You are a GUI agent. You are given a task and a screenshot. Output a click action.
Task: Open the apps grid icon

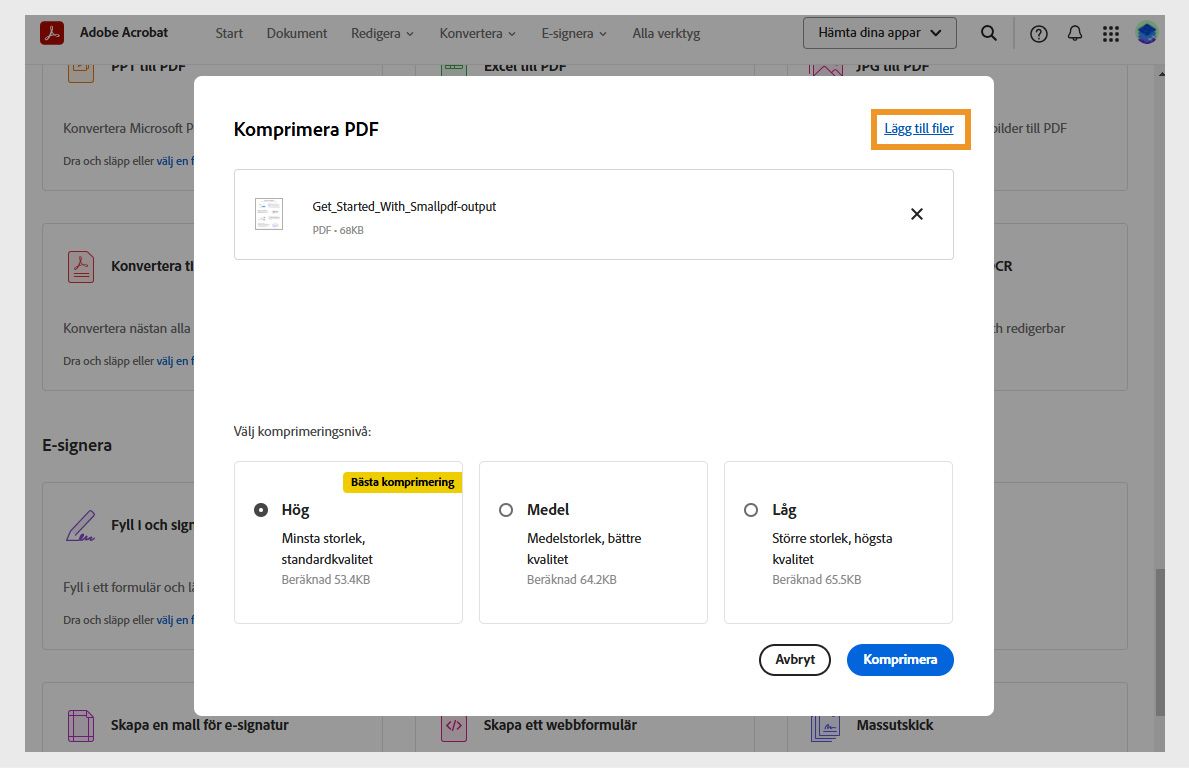(x=1110, y=33)
